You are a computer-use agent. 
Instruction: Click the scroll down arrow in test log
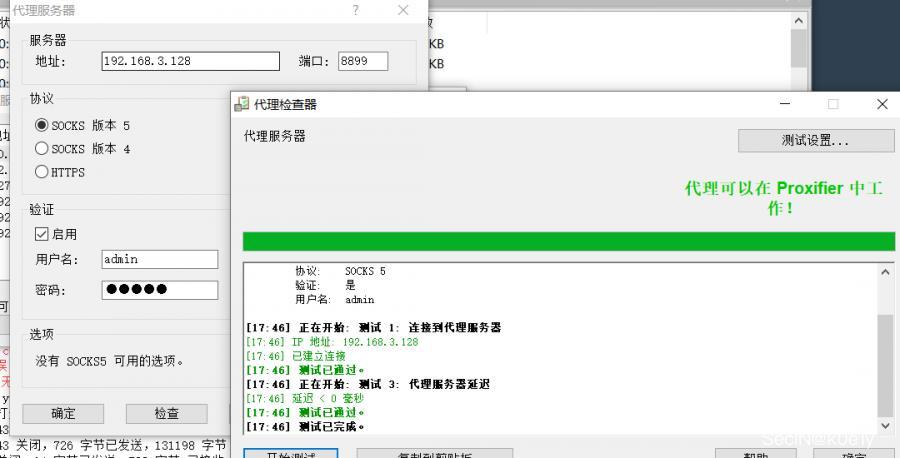point(886,426)
